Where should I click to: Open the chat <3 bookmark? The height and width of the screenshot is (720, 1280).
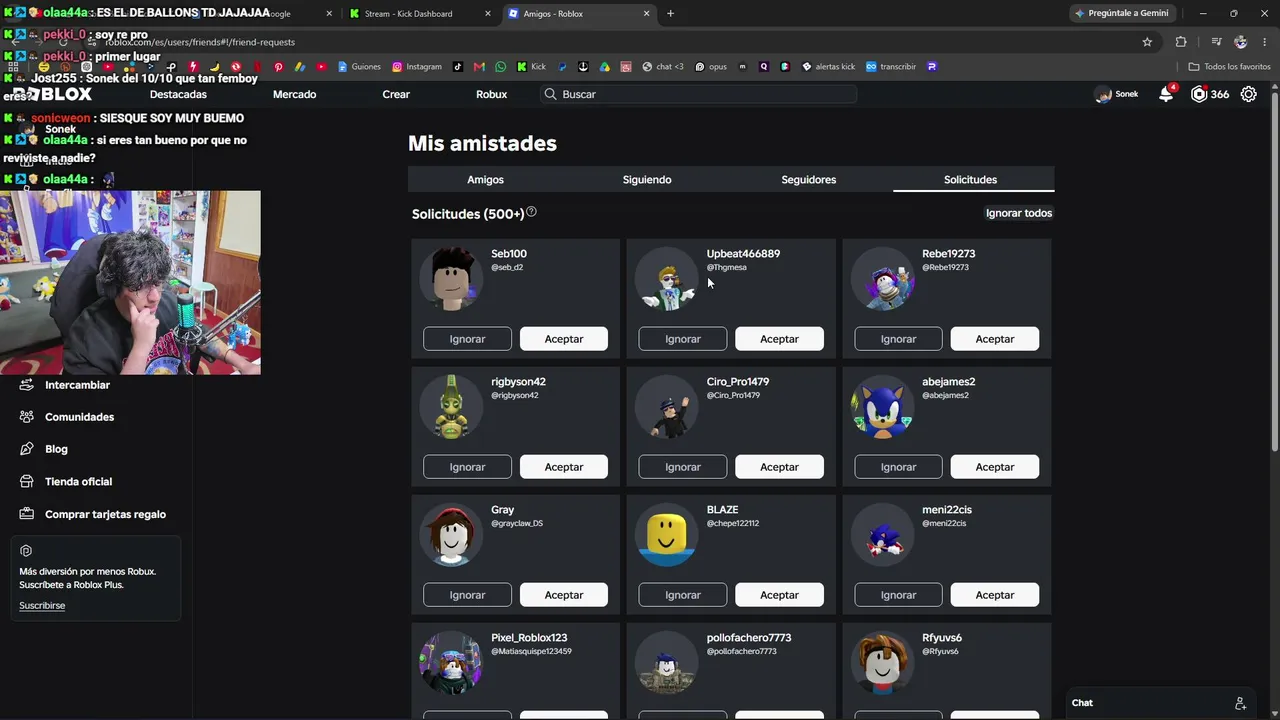pos(663,67)
